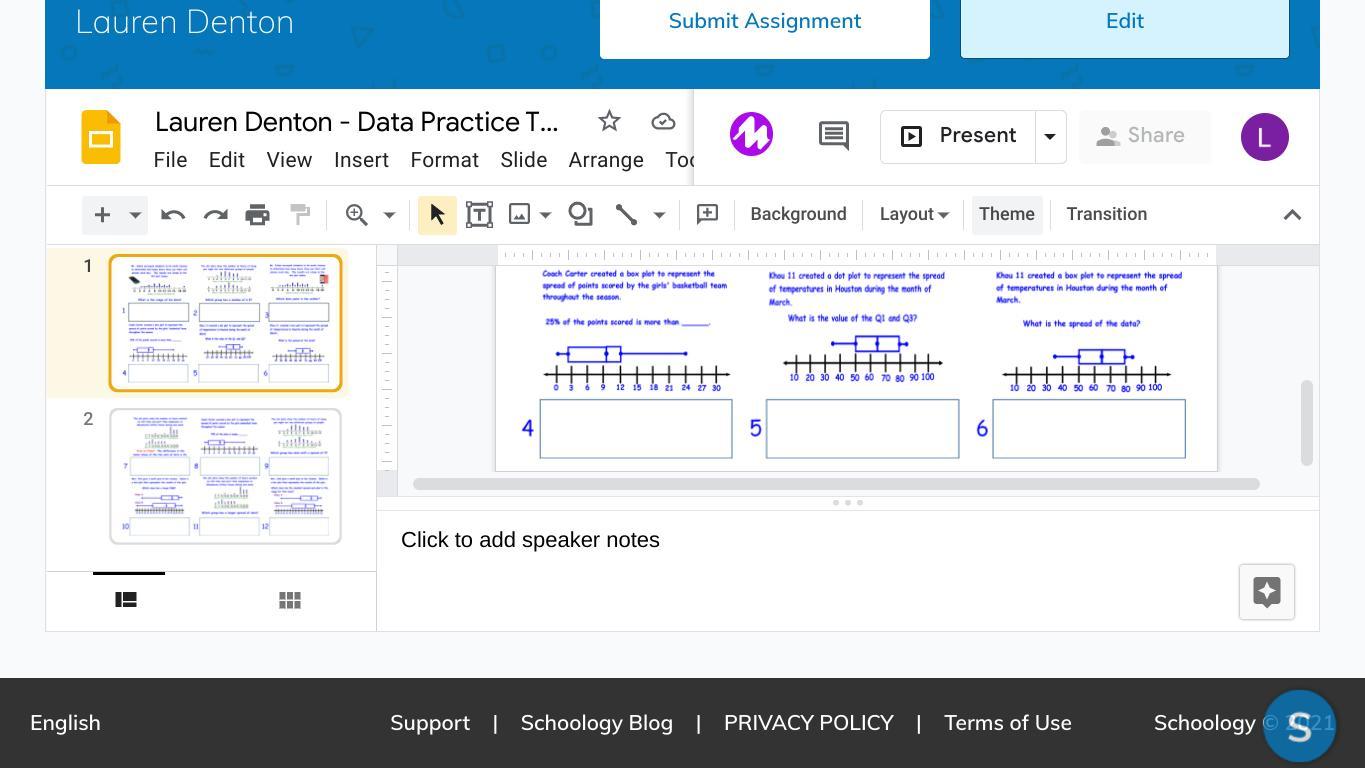This screenshot has width=1365, height=768.
Task: Switch to grid view
Action: click(x=290, y=600)
